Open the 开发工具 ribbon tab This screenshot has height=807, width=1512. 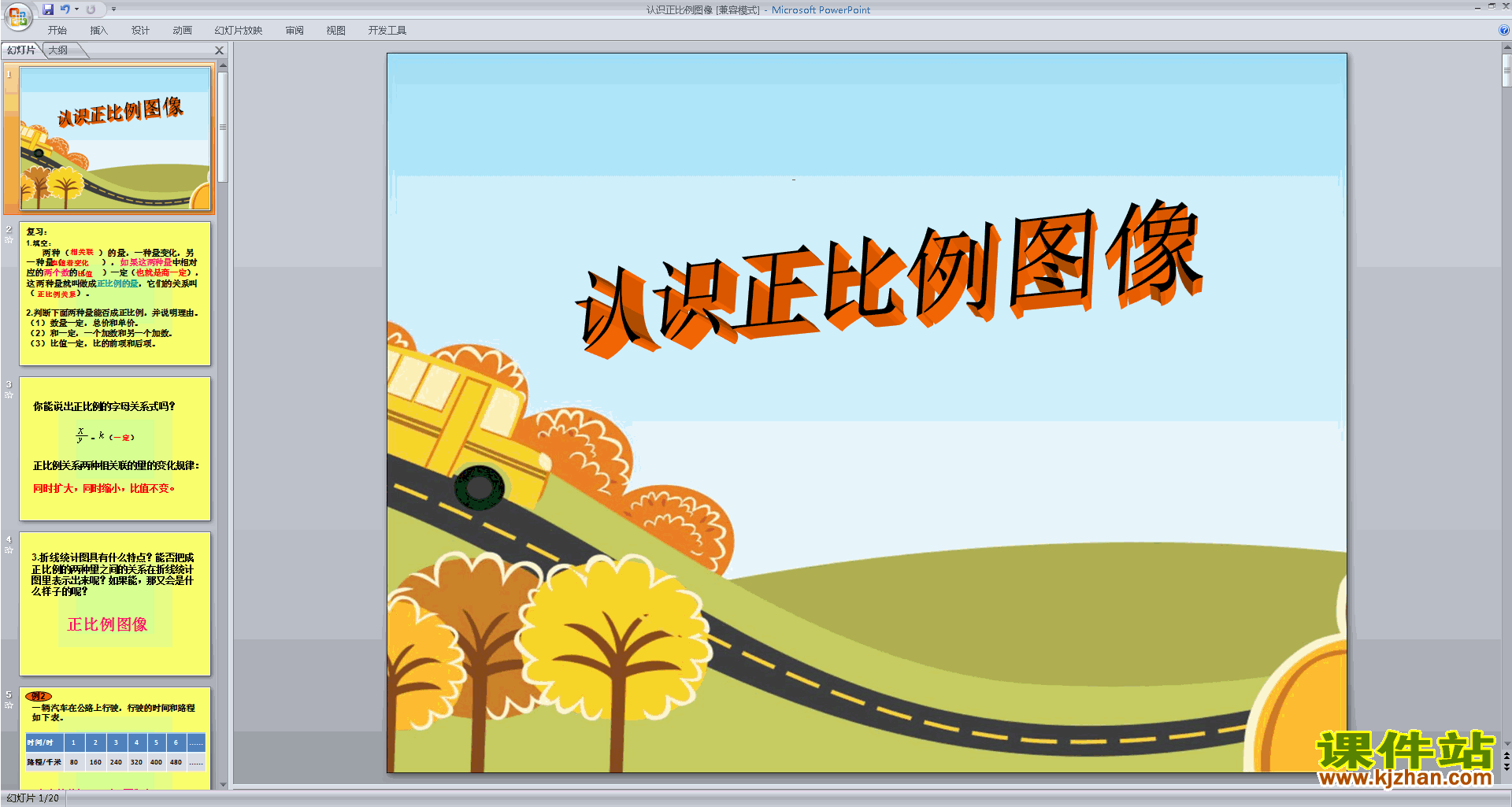387,31
